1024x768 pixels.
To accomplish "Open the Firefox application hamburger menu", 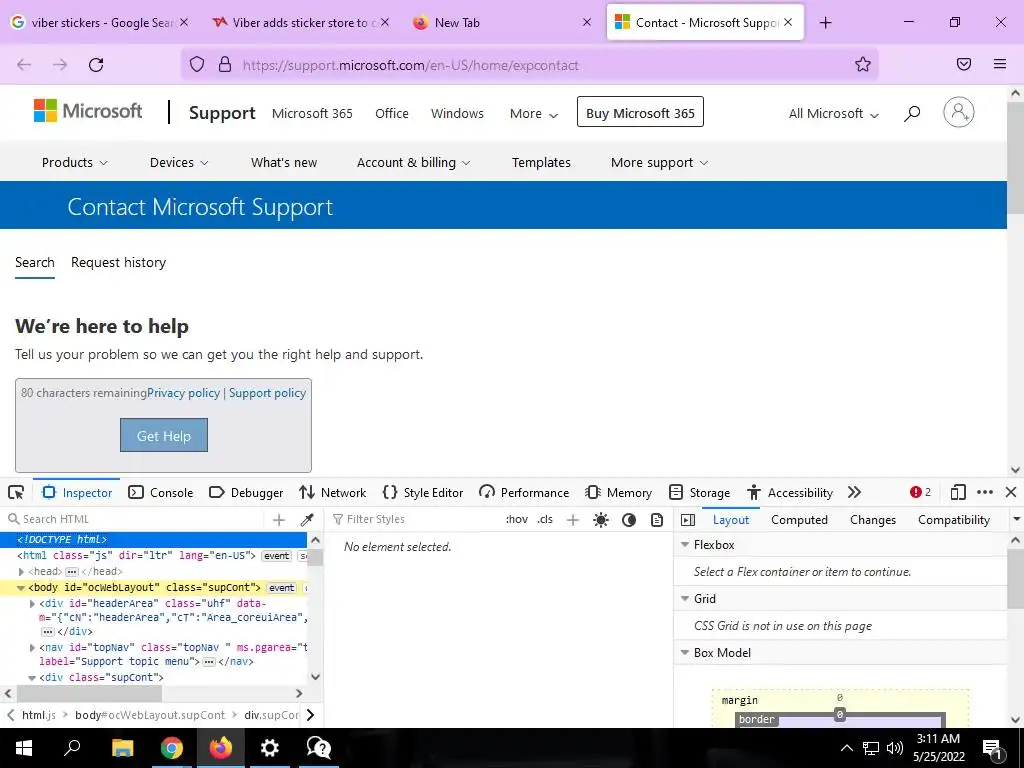I will click(x=1000, y=64).
